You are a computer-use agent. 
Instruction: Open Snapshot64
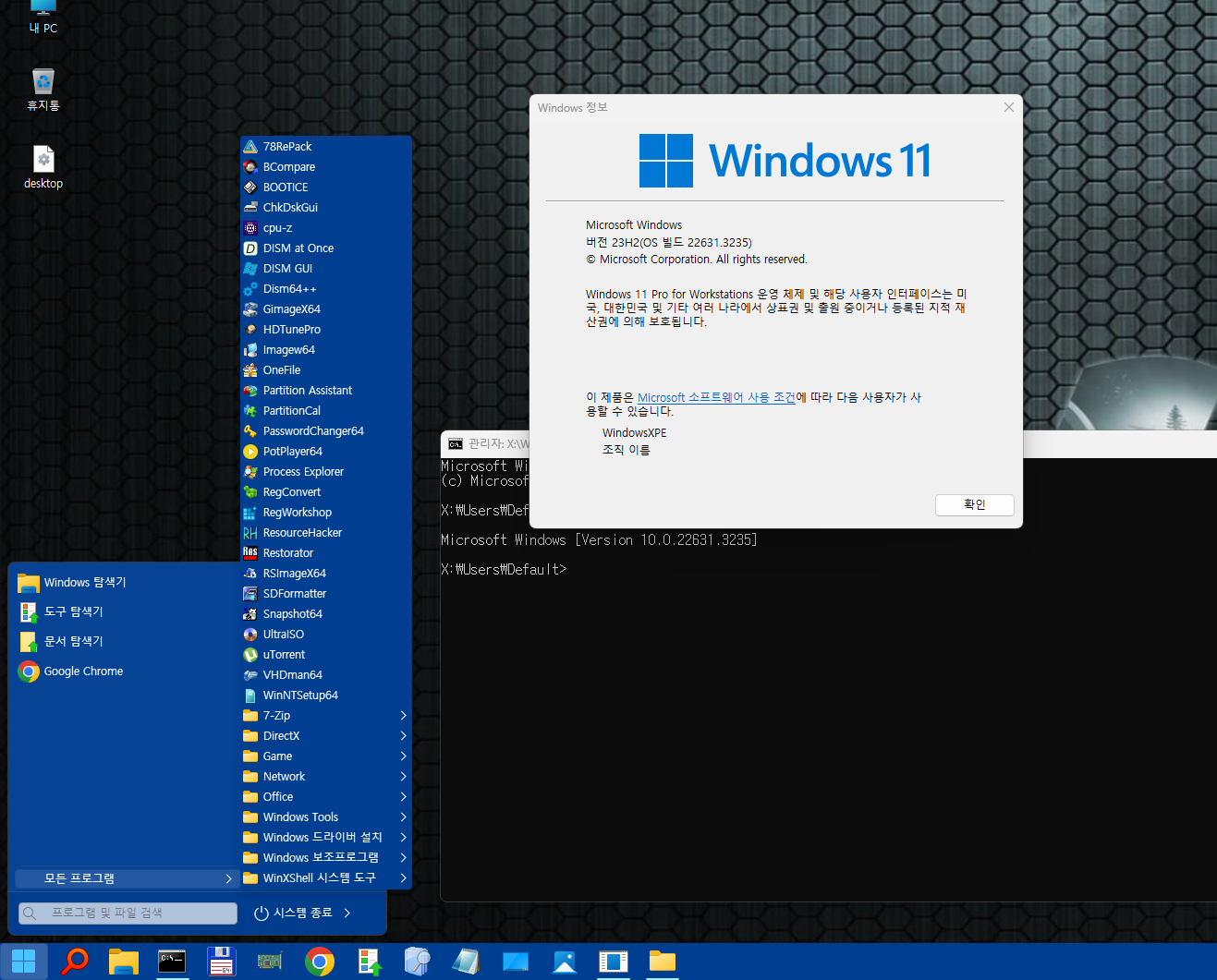325,613
